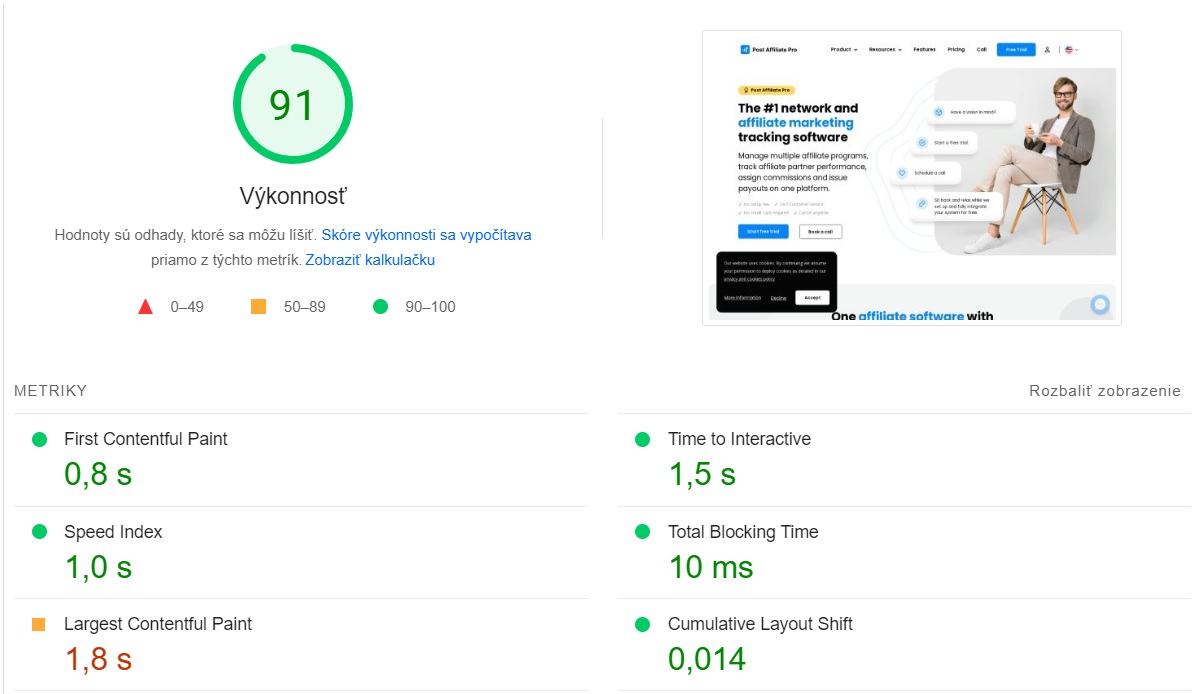Click the green circle icon for 90–100 range
This screenshot has width=1199, height=694.
[380, 307]
